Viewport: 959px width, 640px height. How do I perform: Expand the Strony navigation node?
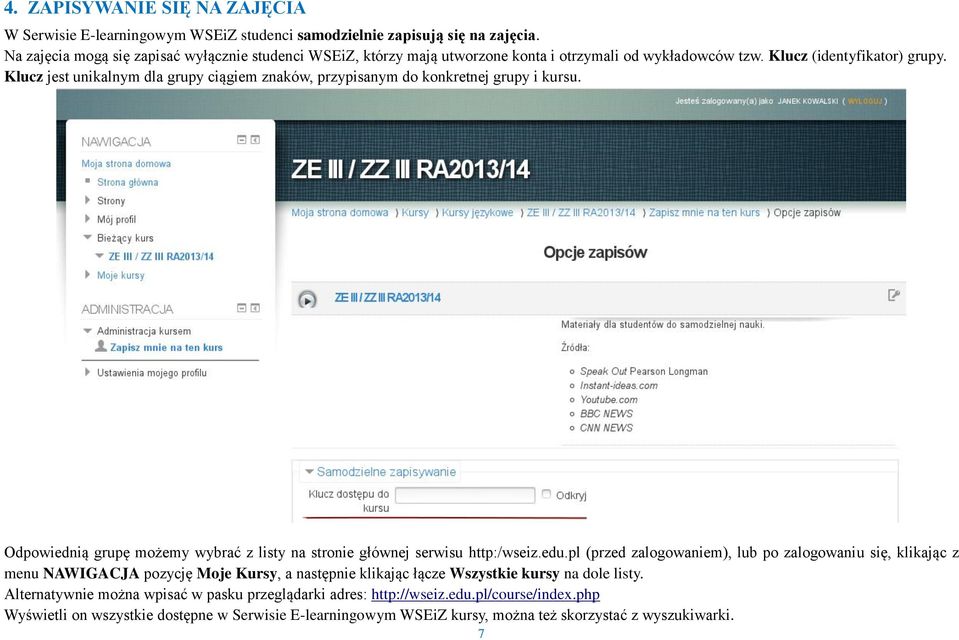[87, 200]
